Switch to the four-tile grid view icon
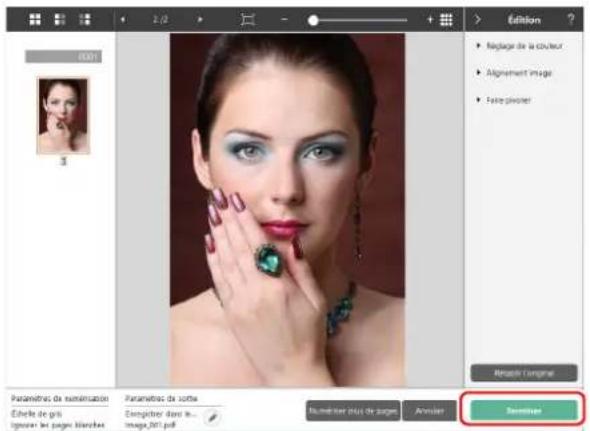The height and width of the screenshot is (431, 590). coord(35,20)
